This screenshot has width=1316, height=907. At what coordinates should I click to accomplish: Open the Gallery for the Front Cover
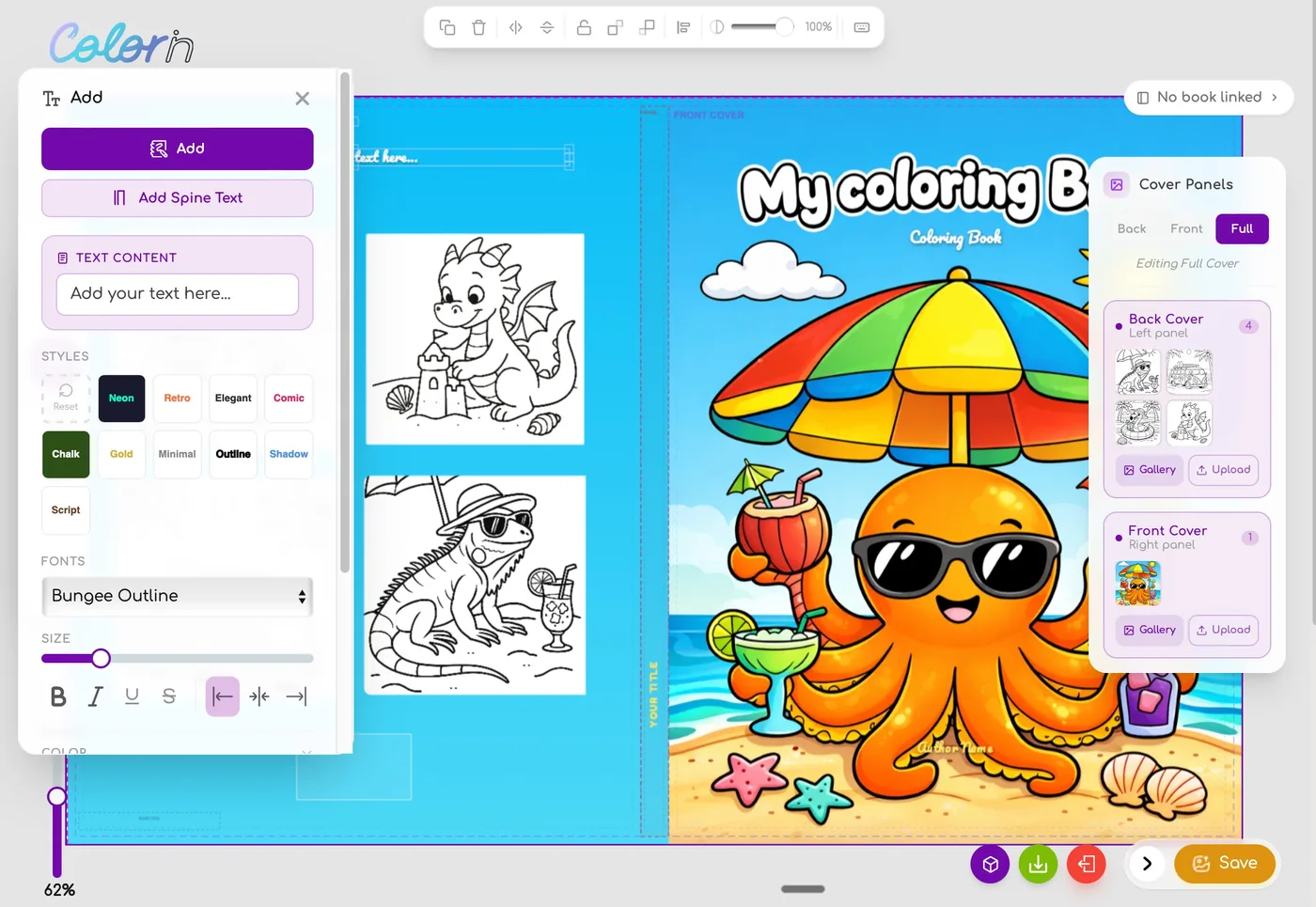1149,630
